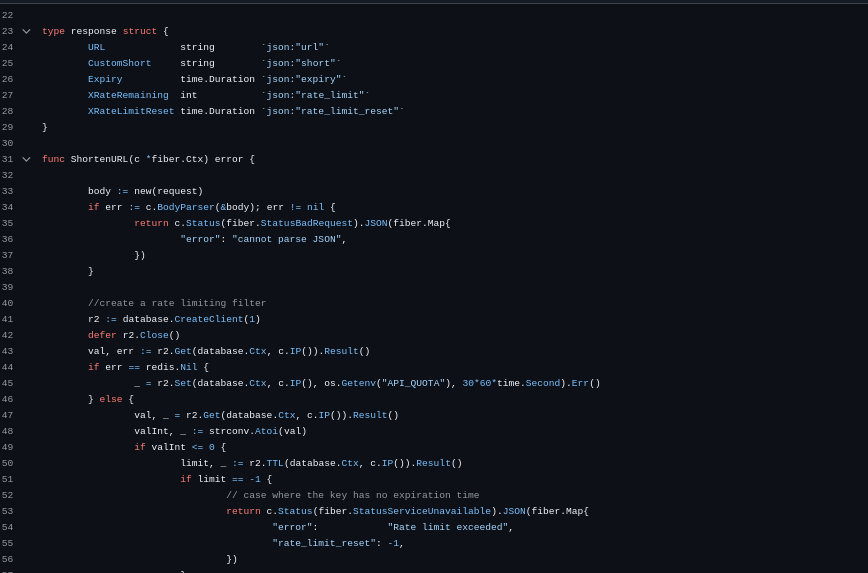This screenshot has height=573, width=868.
Task: Collapse the ShortenURL function fold chevron
Action: coord(26,159)
